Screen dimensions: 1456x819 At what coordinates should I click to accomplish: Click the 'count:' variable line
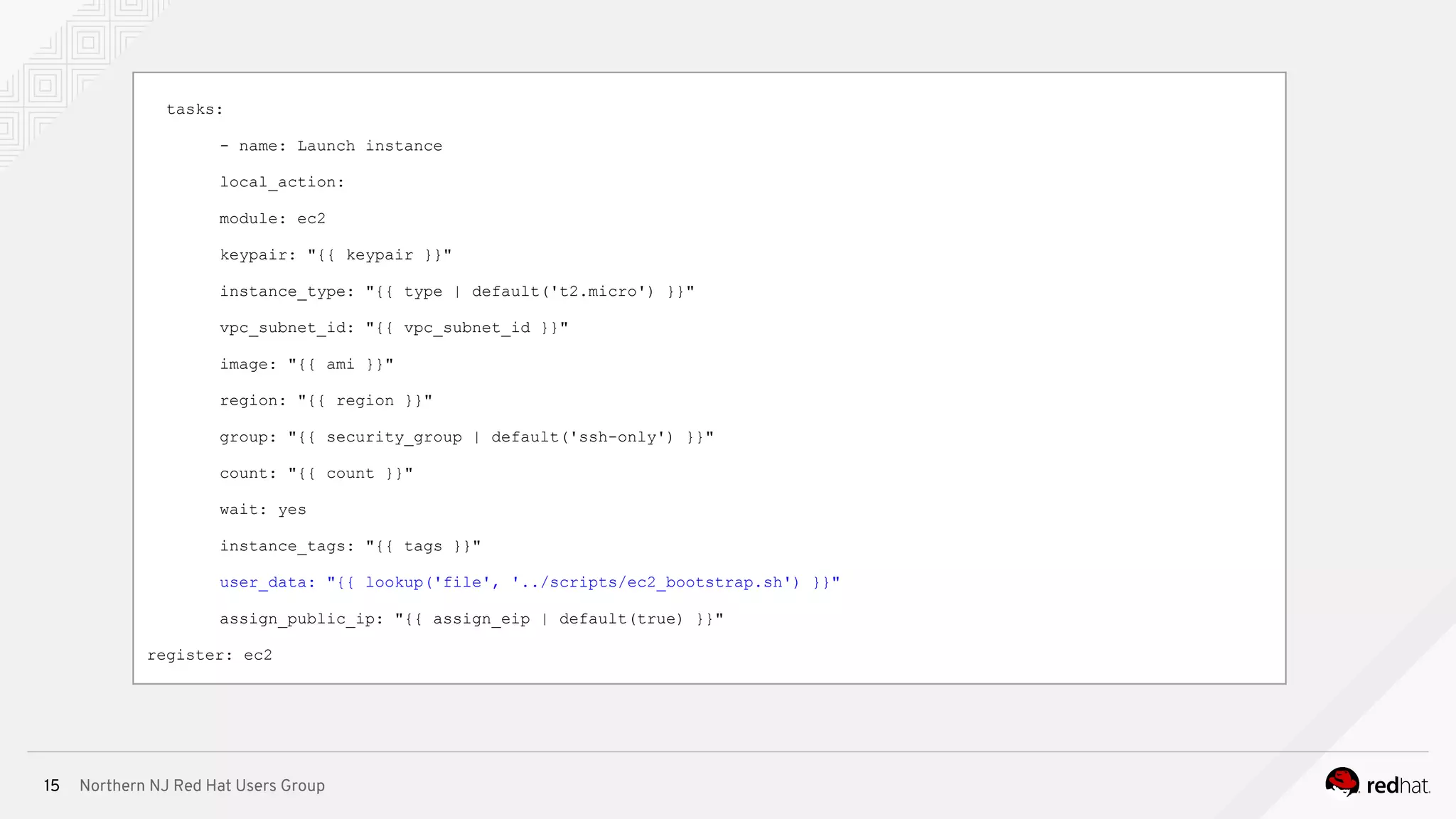click(x=316, y=473)
